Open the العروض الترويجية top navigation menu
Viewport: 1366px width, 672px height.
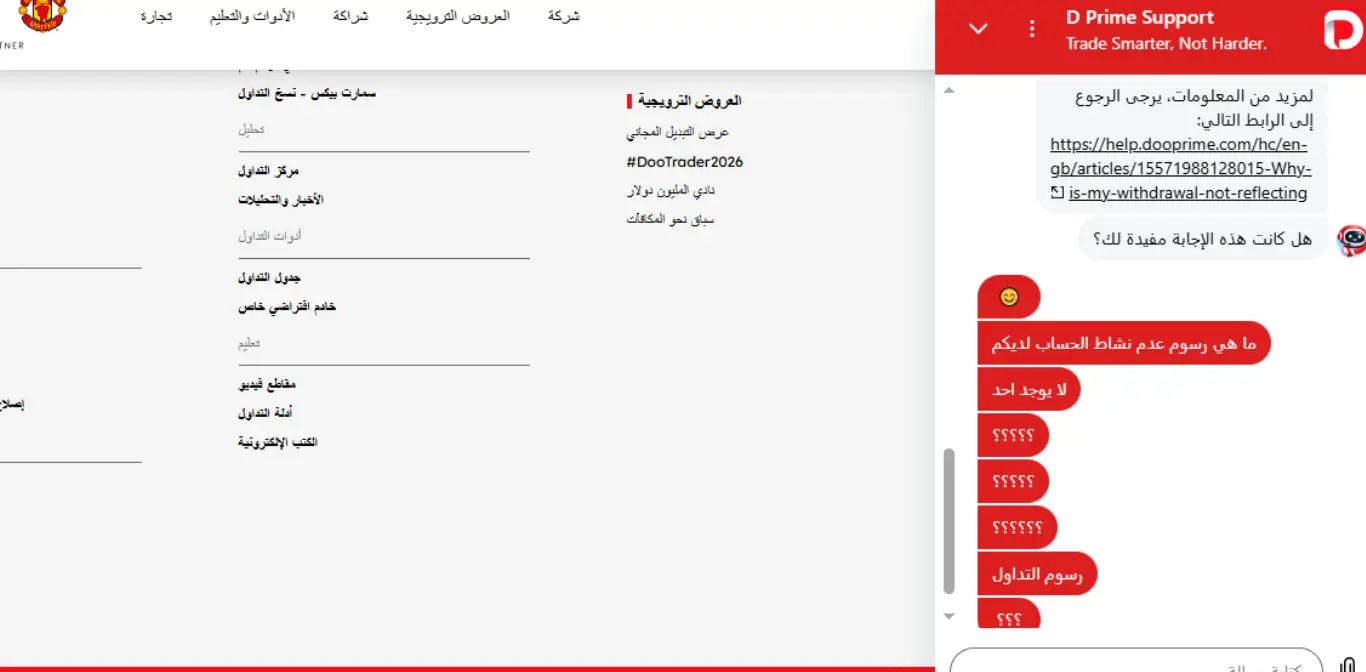coord(458,16)
